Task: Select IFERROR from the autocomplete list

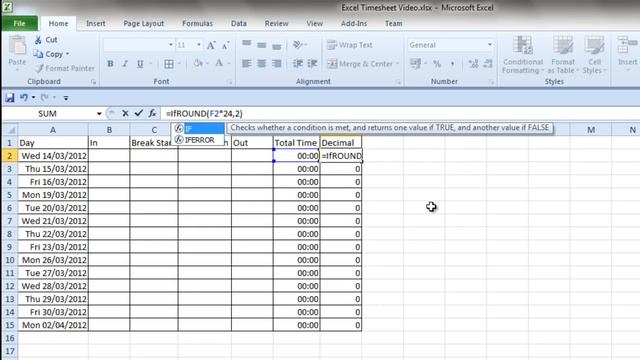Action: coord(198,140)
